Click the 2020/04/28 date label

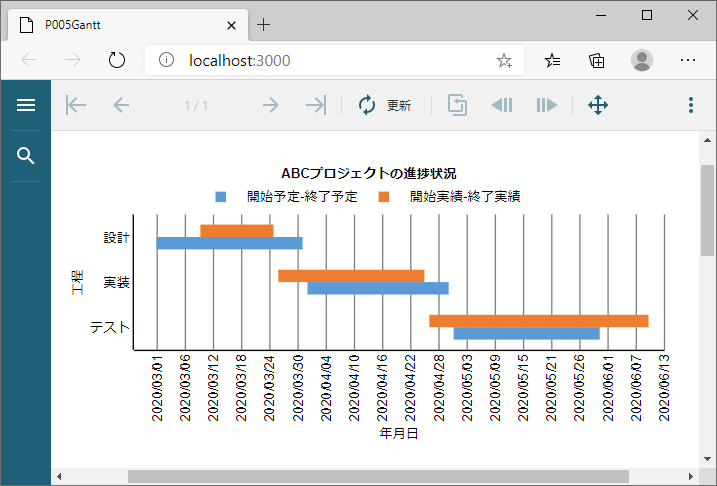click(x=439, y=388)
